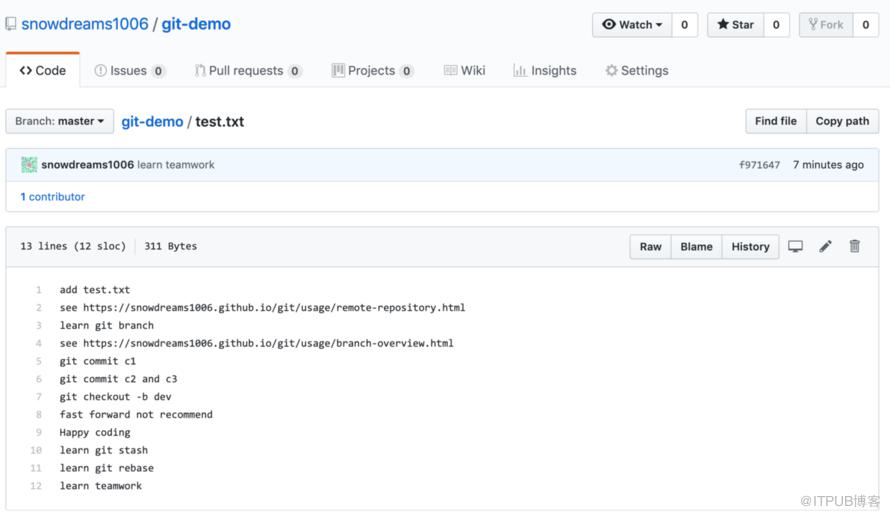
Task: Open commit f971647
Action: pos(759,165)
